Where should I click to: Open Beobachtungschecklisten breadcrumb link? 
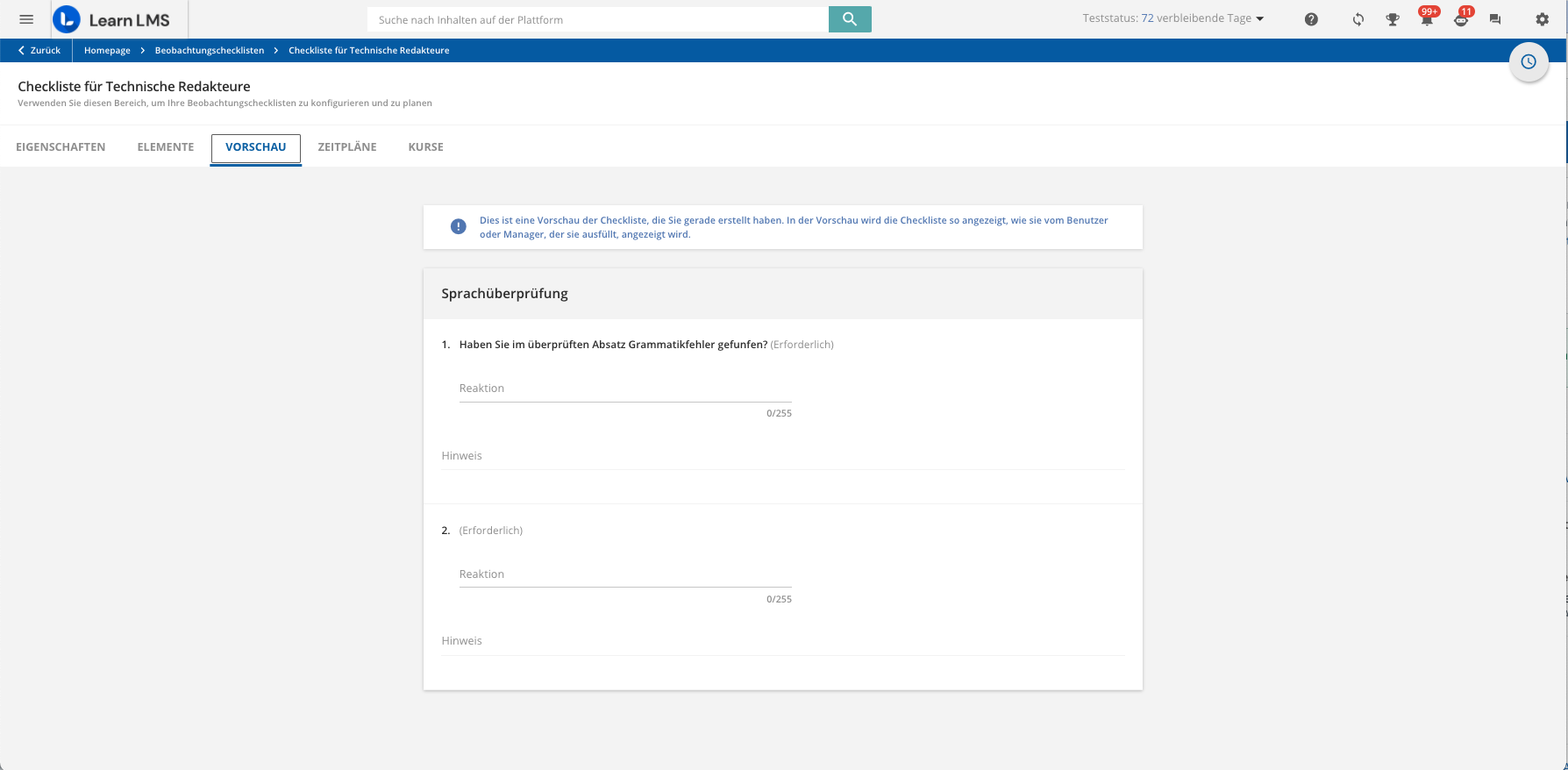[x=210, y=51]
